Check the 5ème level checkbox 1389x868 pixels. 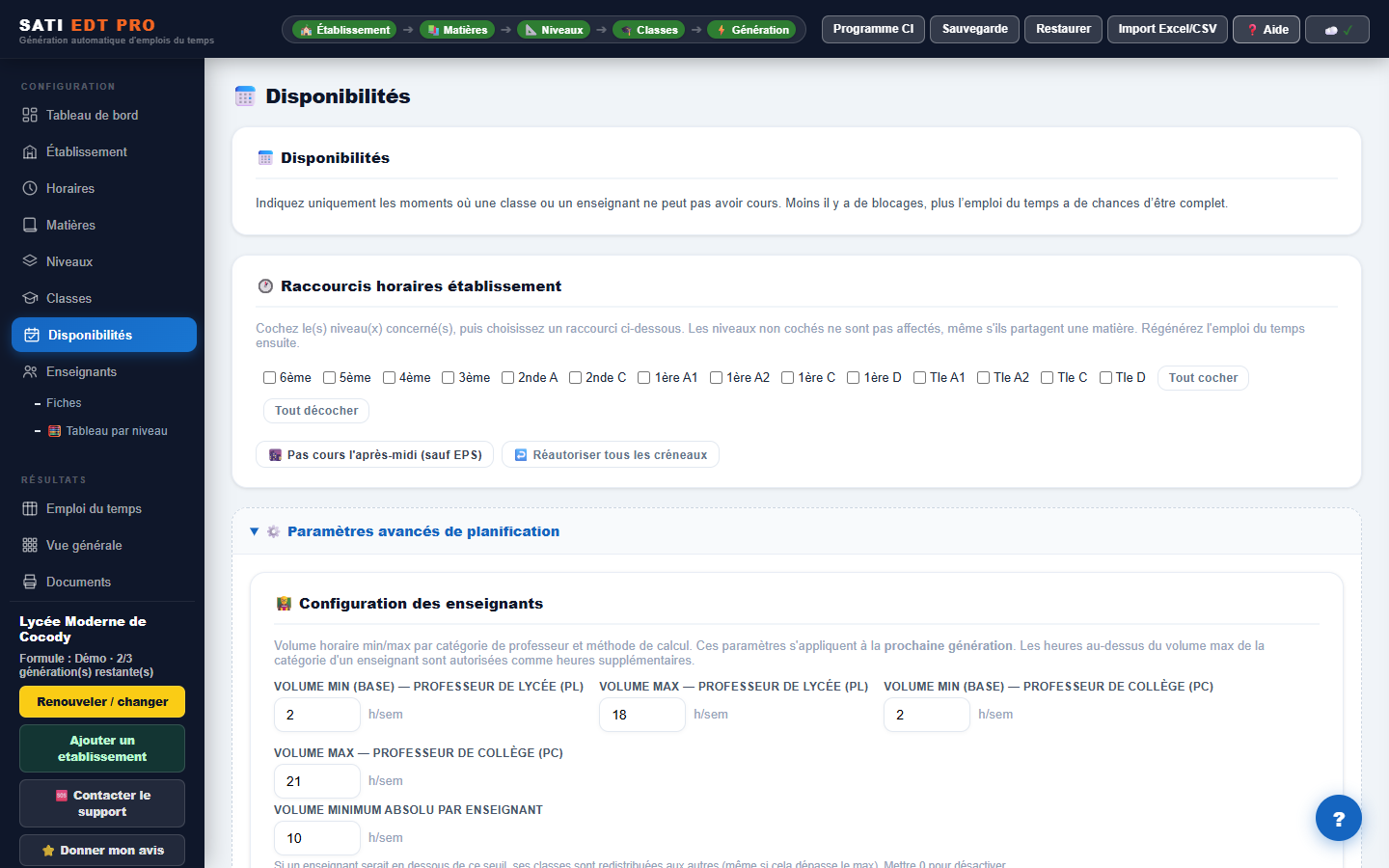(330, 377)
